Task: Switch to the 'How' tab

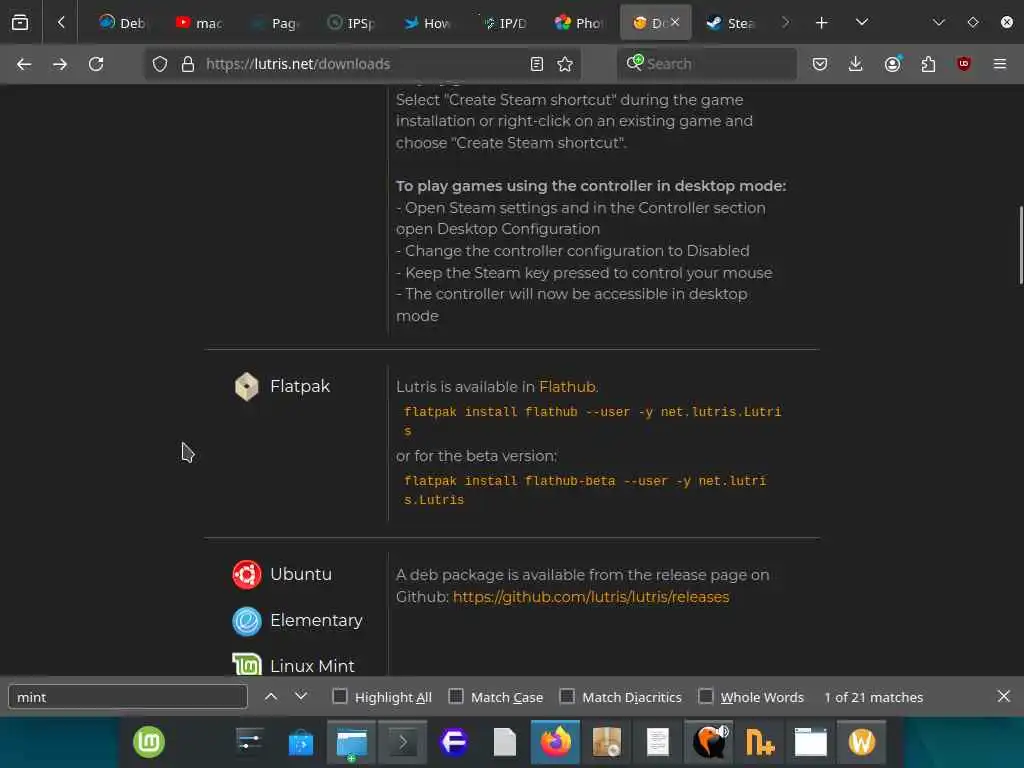Action: coord(426,23)
